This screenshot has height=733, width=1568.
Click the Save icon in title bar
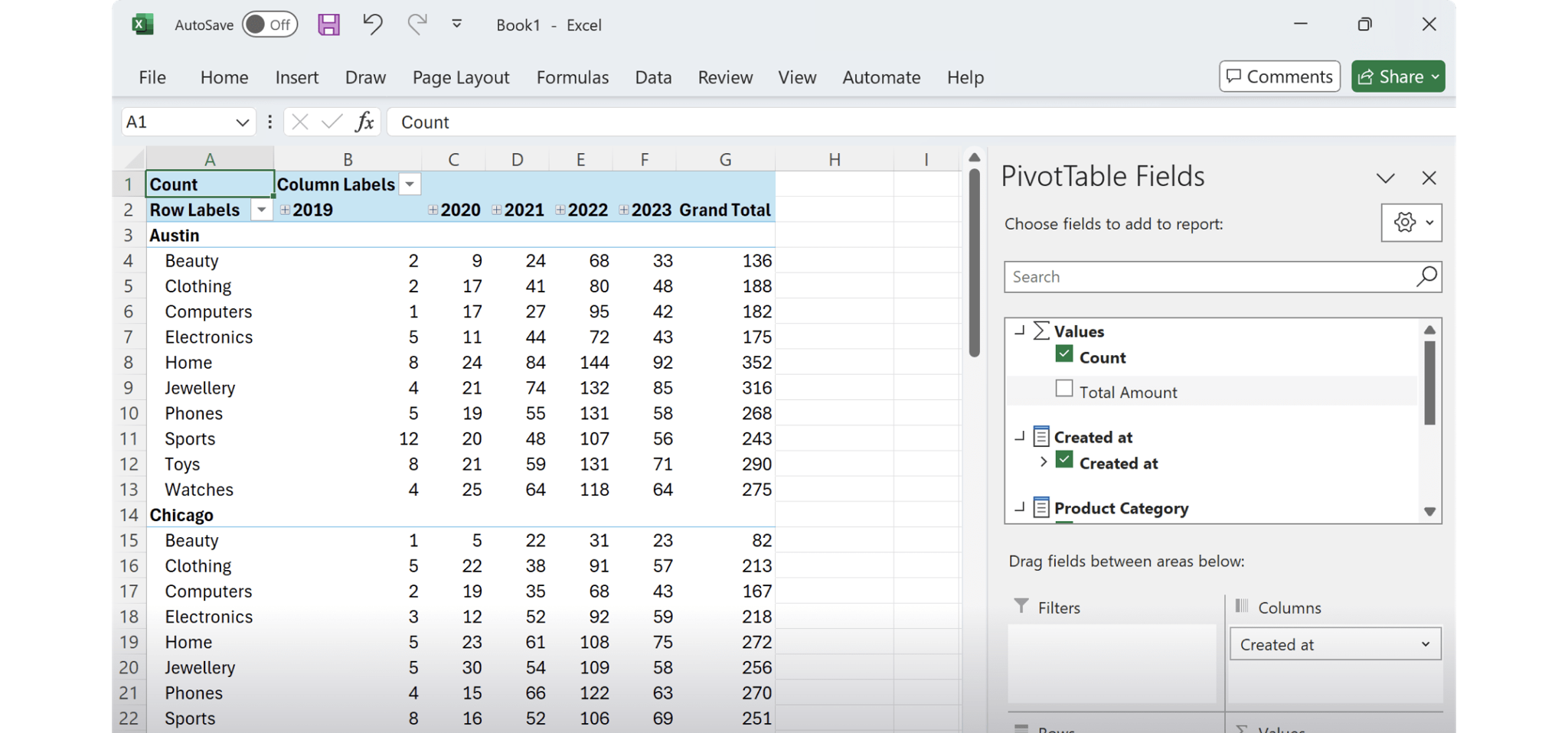coord(328,25)
